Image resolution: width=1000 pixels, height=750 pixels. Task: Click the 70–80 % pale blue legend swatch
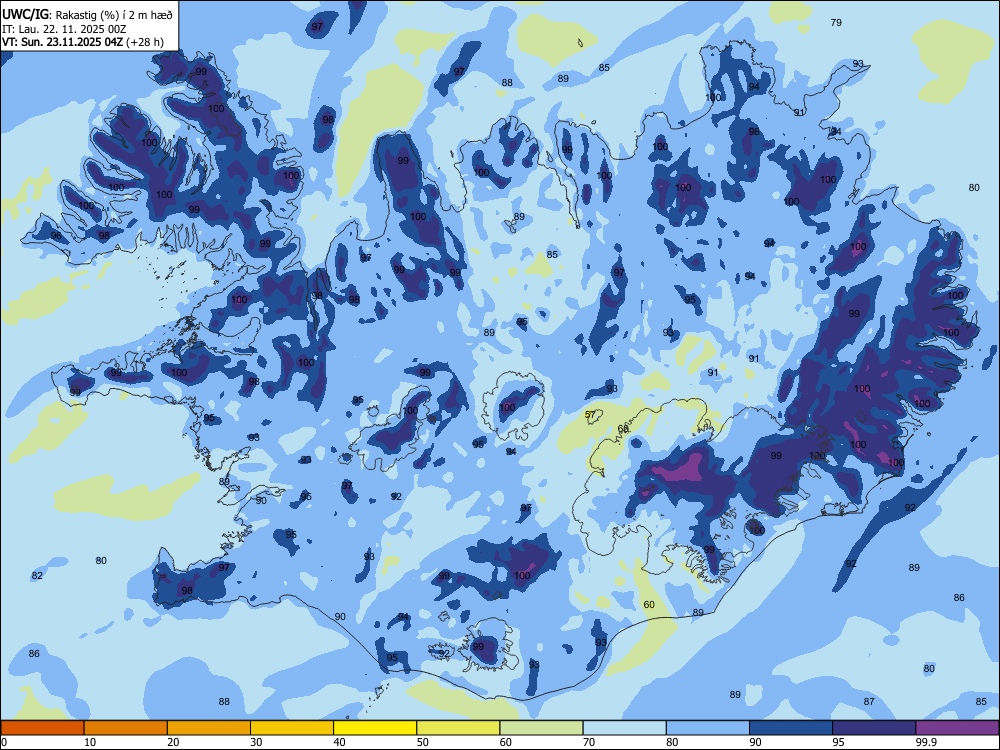[624, 728]
